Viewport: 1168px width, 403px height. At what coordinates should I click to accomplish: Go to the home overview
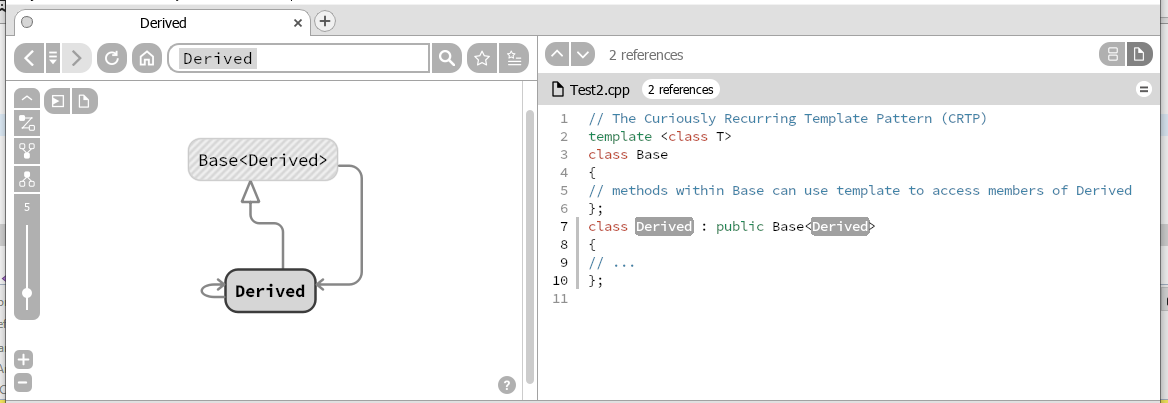point(147,58)
